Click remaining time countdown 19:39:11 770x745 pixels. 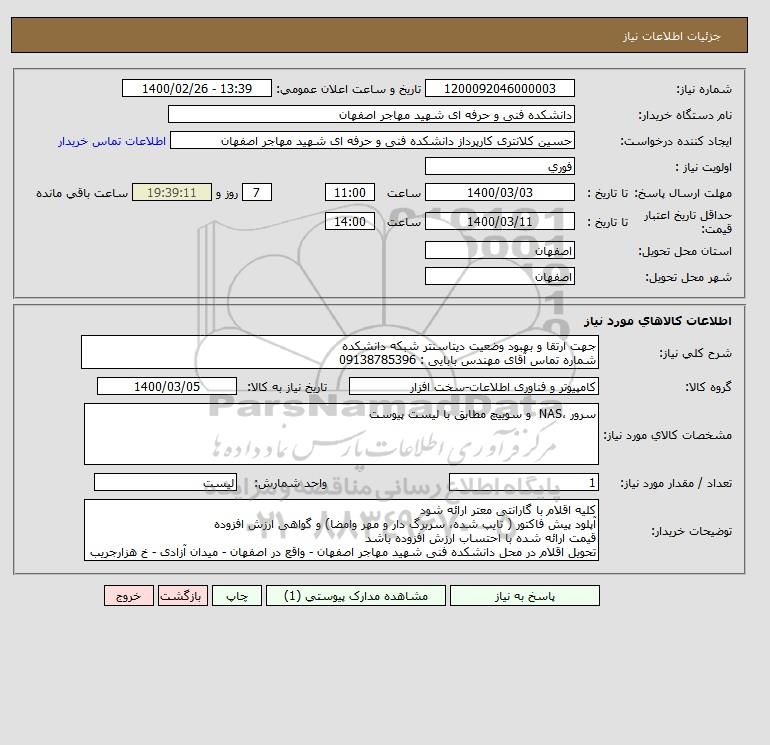click(x=172, y=193)
